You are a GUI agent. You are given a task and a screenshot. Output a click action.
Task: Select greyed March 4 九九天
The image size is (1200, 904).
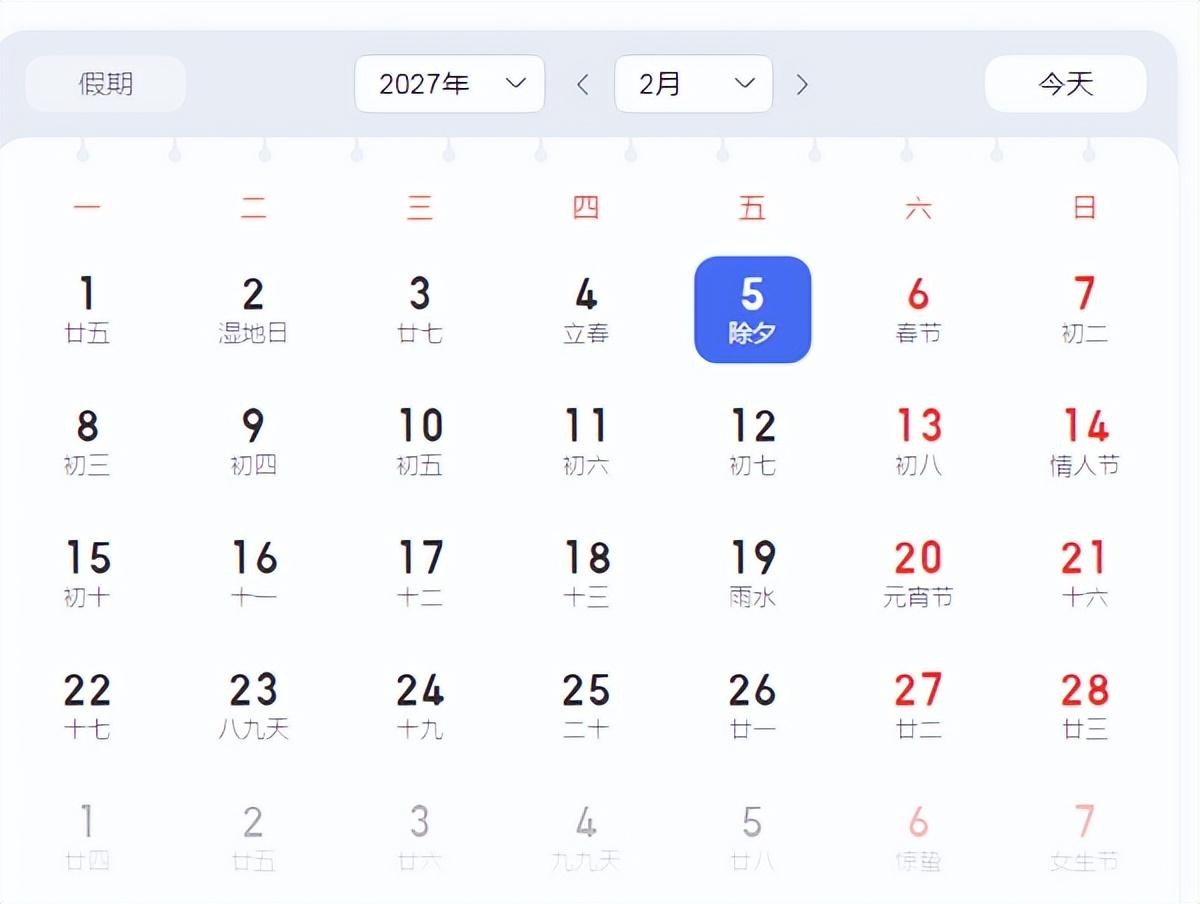pos(586,838)
